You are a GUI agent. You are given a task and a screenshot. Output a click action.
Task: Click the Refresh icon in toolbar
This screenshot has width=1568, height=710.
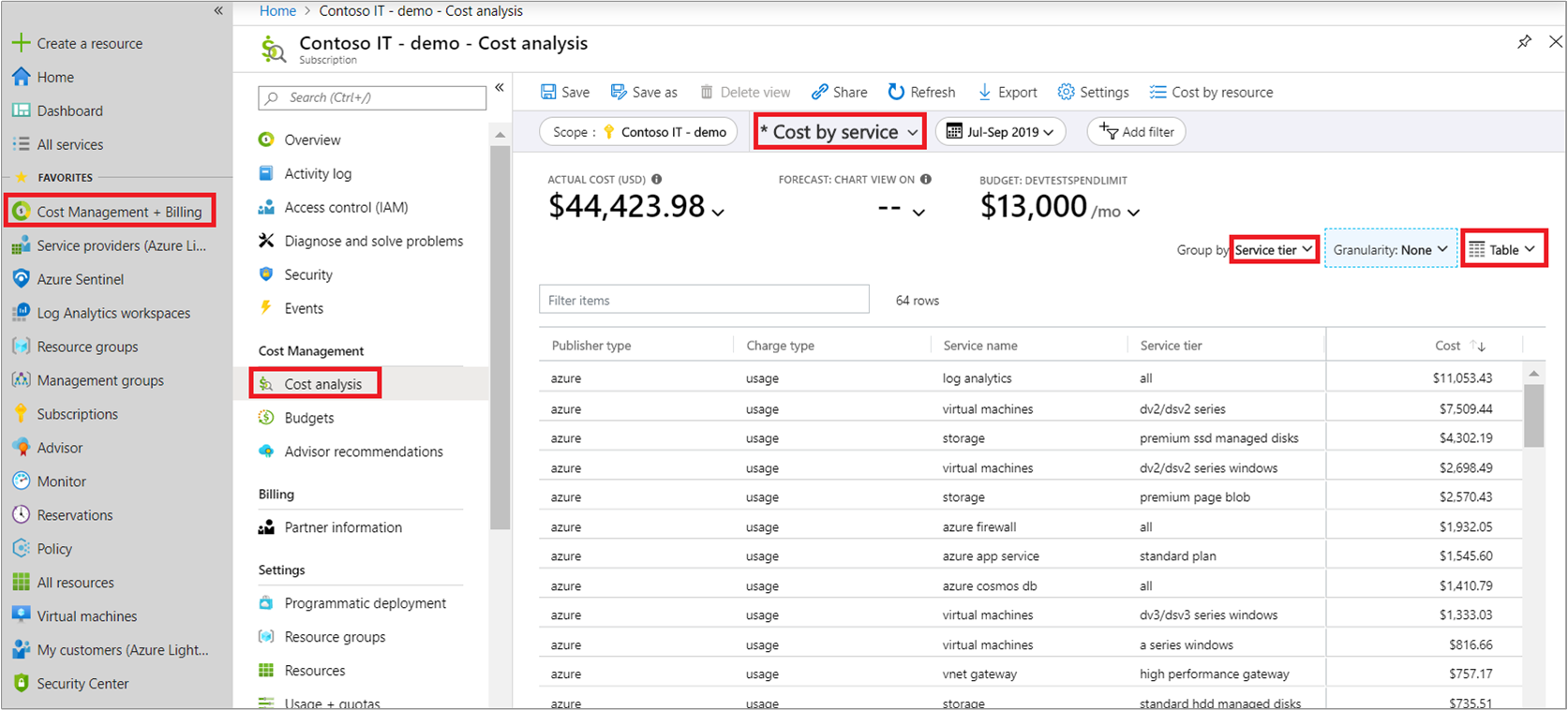pos(896,92)
